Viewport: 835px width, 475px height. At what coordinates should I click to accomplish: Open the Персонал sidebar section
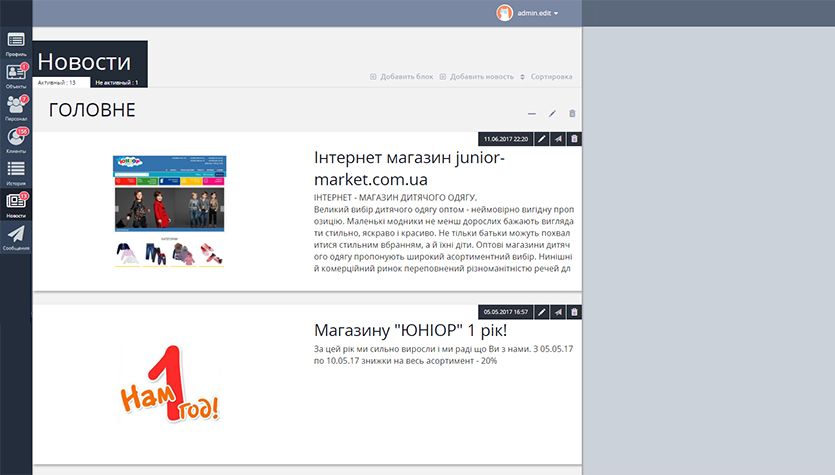(x=16, y=108)
